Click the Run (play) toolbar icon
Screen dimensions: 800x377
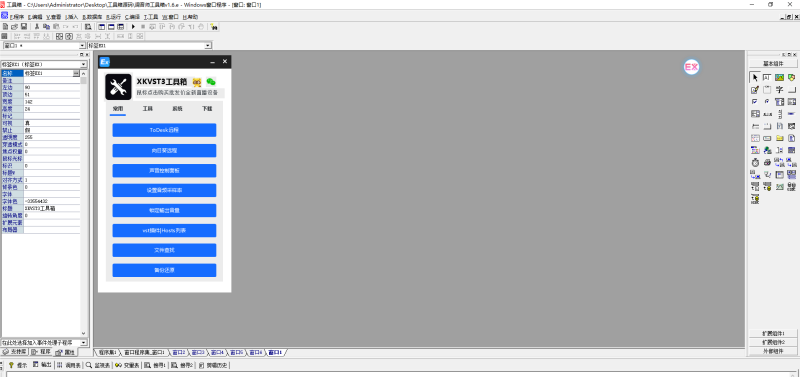[x=134, y=27]
